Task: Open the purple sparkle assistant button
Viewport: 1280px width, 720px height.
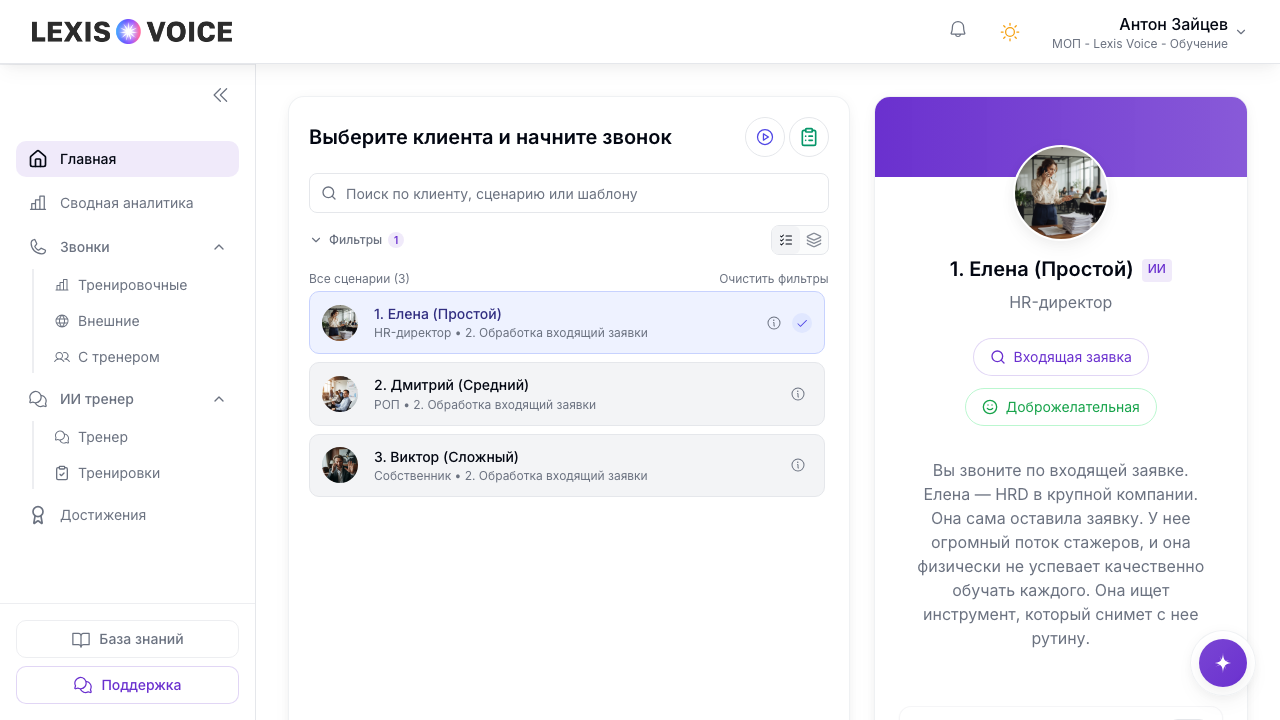Action: pos(1223,663)
